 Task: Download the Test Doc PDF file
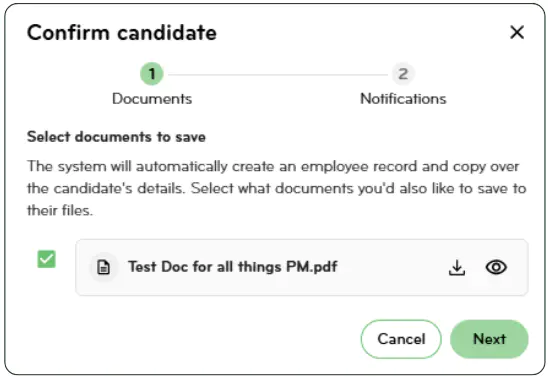tap(457, 268)
